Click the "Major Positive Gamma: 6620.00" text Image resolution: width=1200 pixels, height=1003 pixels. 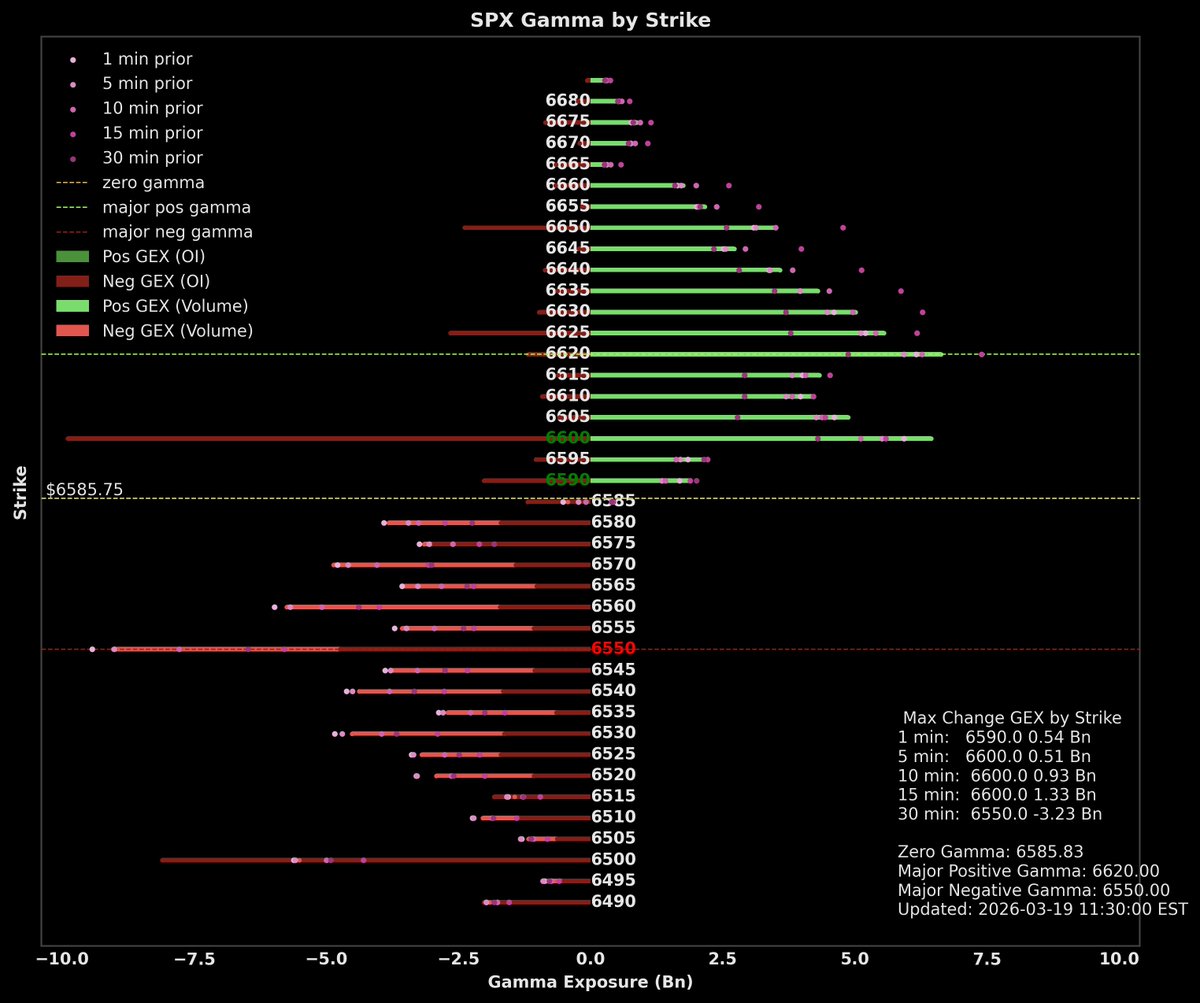coord(1029,871)
